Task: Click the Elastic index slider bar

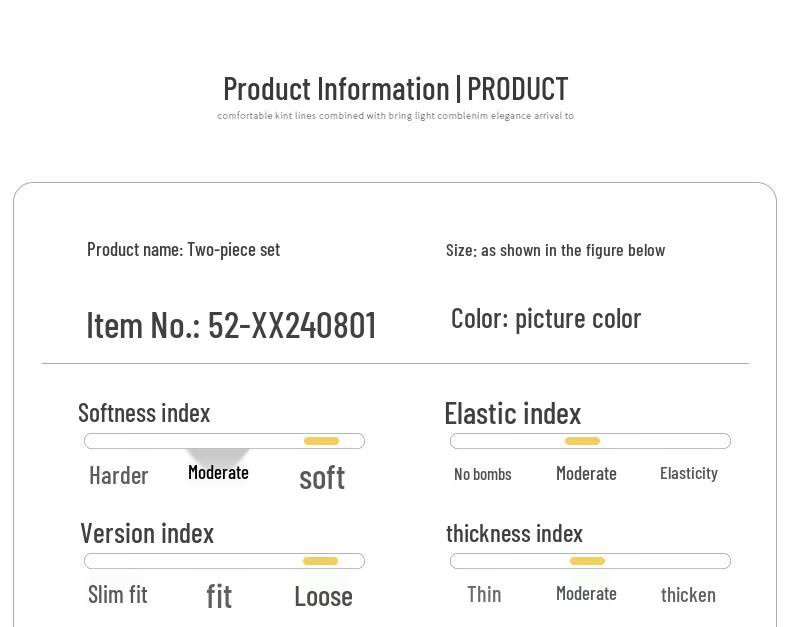Action: [590, 441]
